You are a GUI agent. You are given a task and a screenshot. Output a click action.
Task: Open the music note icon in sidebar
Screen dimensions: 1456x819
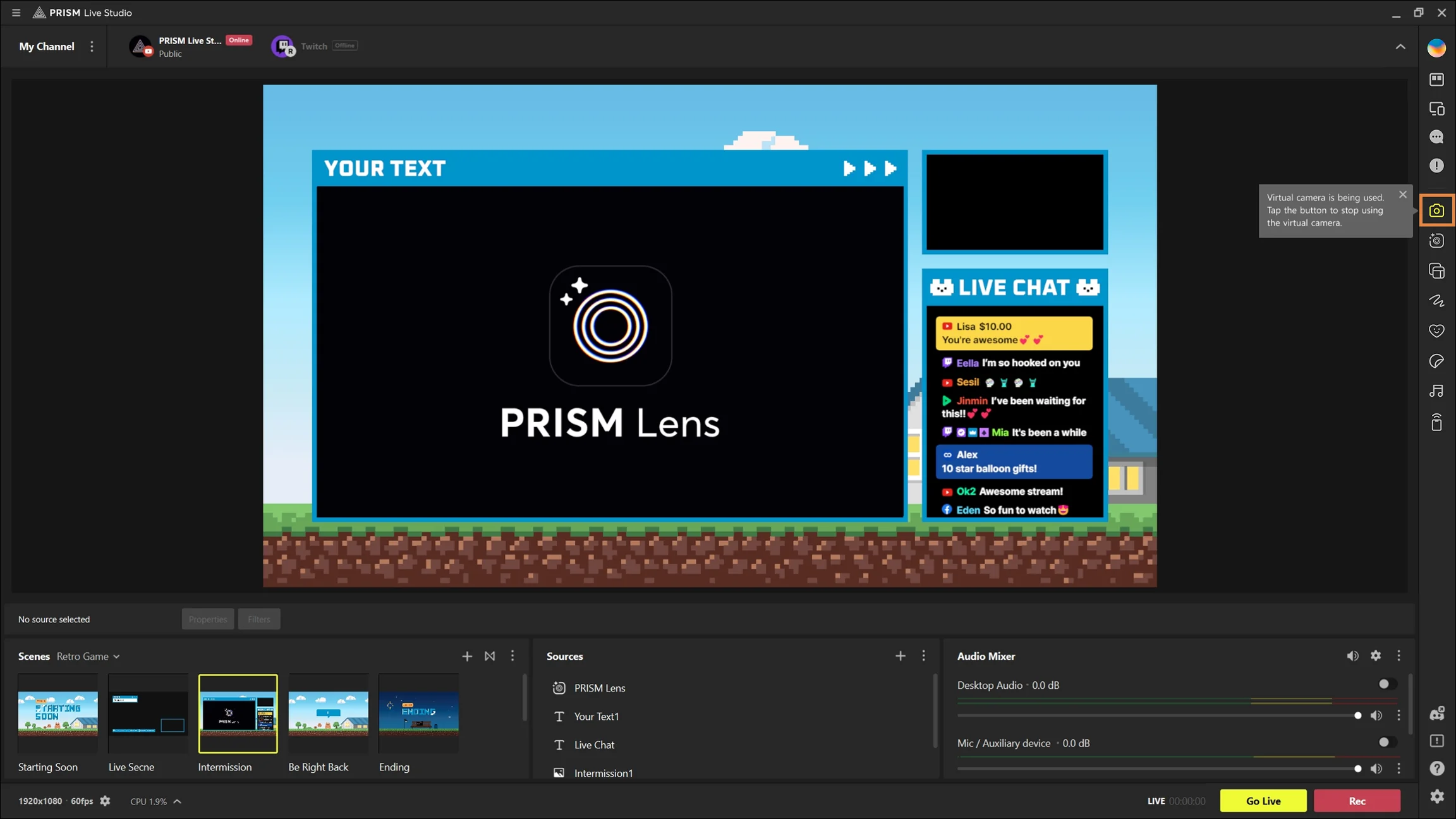(x=1436, y=391)
